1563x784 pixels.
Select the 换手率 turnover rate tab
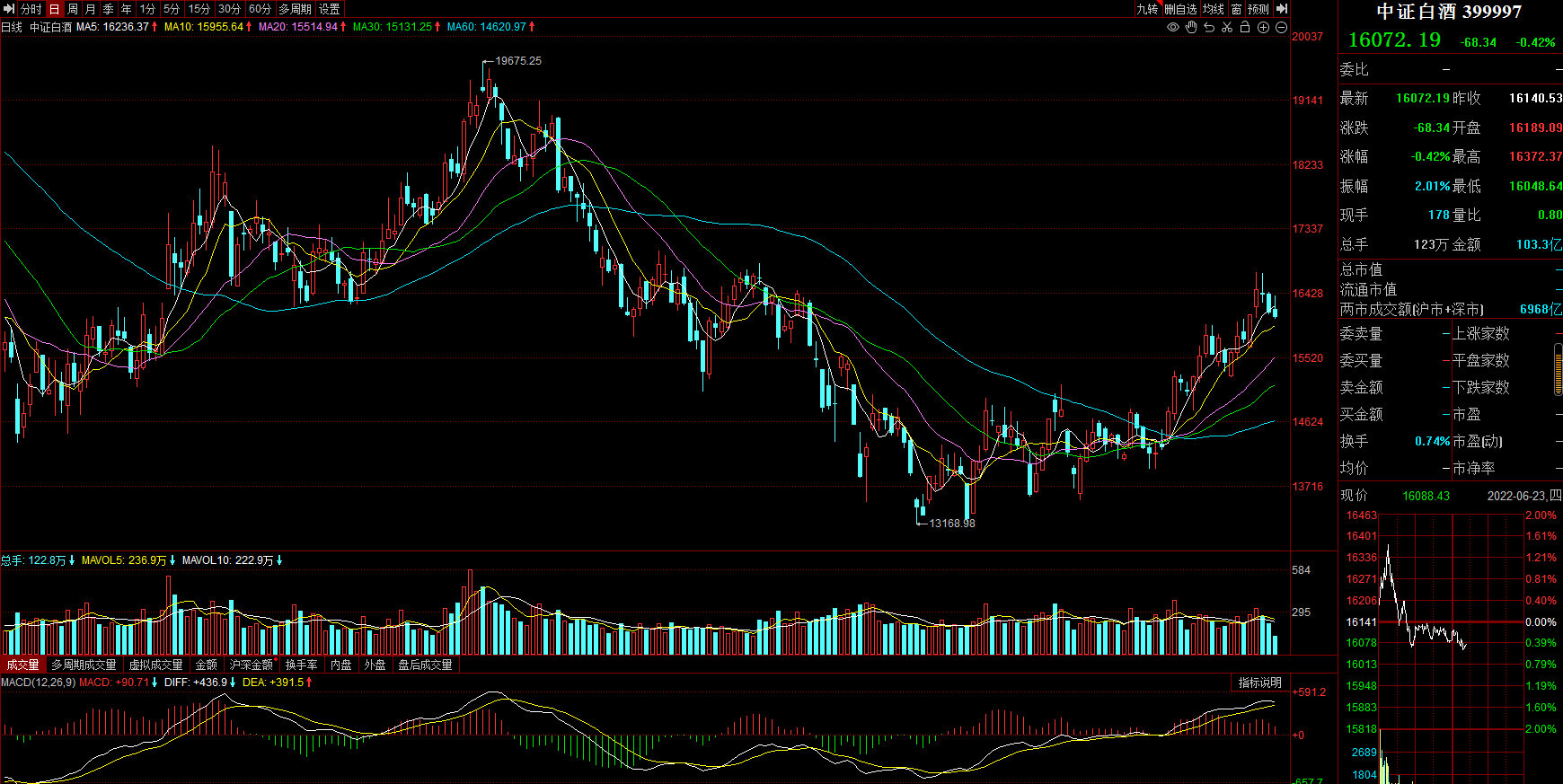pyautogui.click(x=302, y=665)
